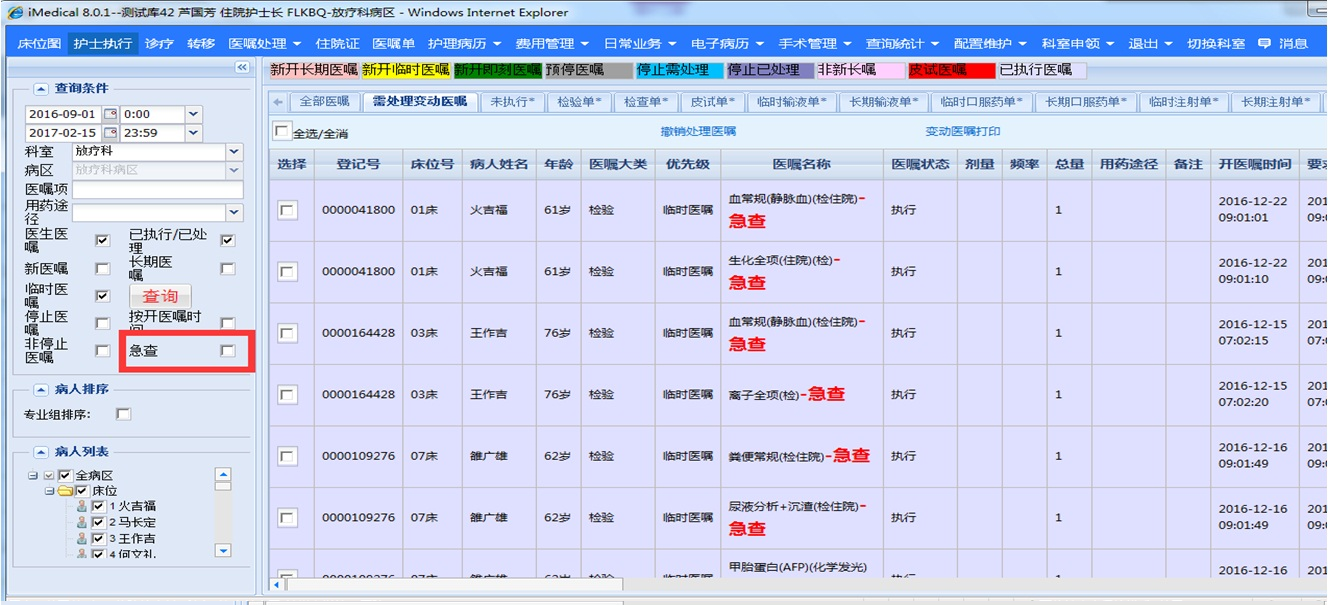Open calendar picker for 2016-09-01 date
This screenshot has width=1328, height=605.
(x=111, y=114)
